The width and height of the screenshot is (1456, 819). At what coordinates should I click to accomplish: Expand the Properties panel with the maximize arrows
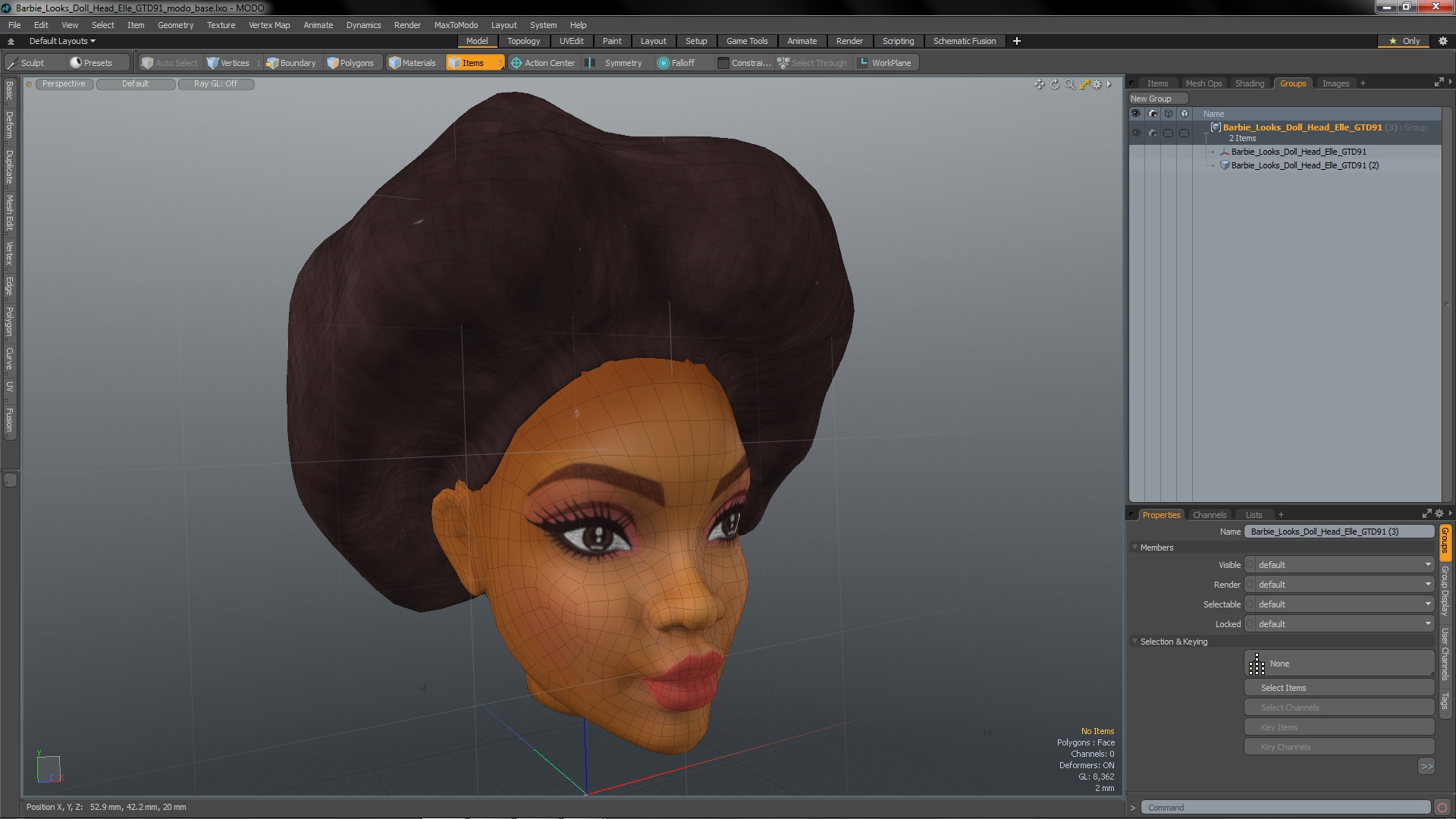tap(1426, 514)
